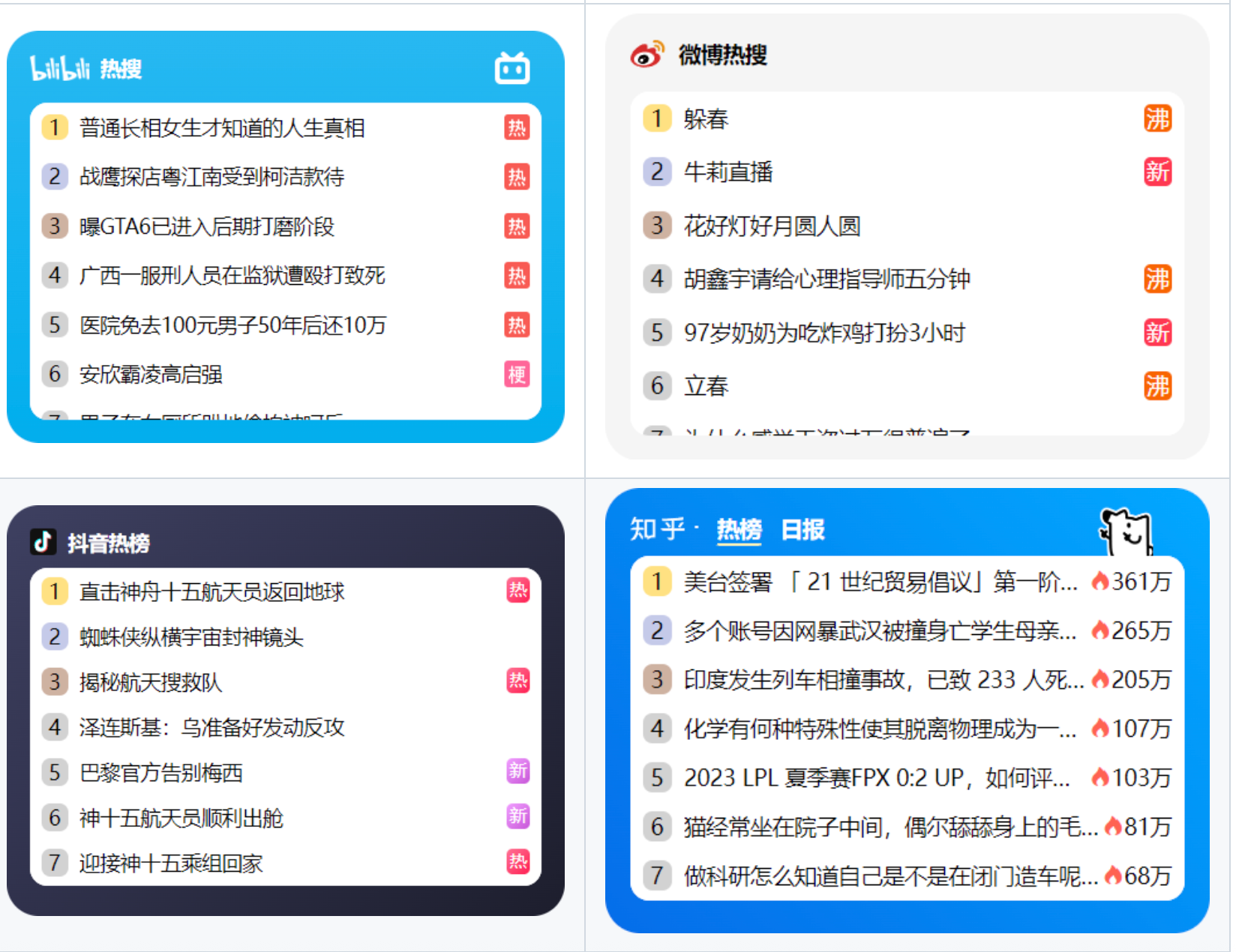Click 热 badge beside 普通长相女生才知道的人生真相
The image size is (1236, 952).
pyautogui.click(x=517, y=128)
